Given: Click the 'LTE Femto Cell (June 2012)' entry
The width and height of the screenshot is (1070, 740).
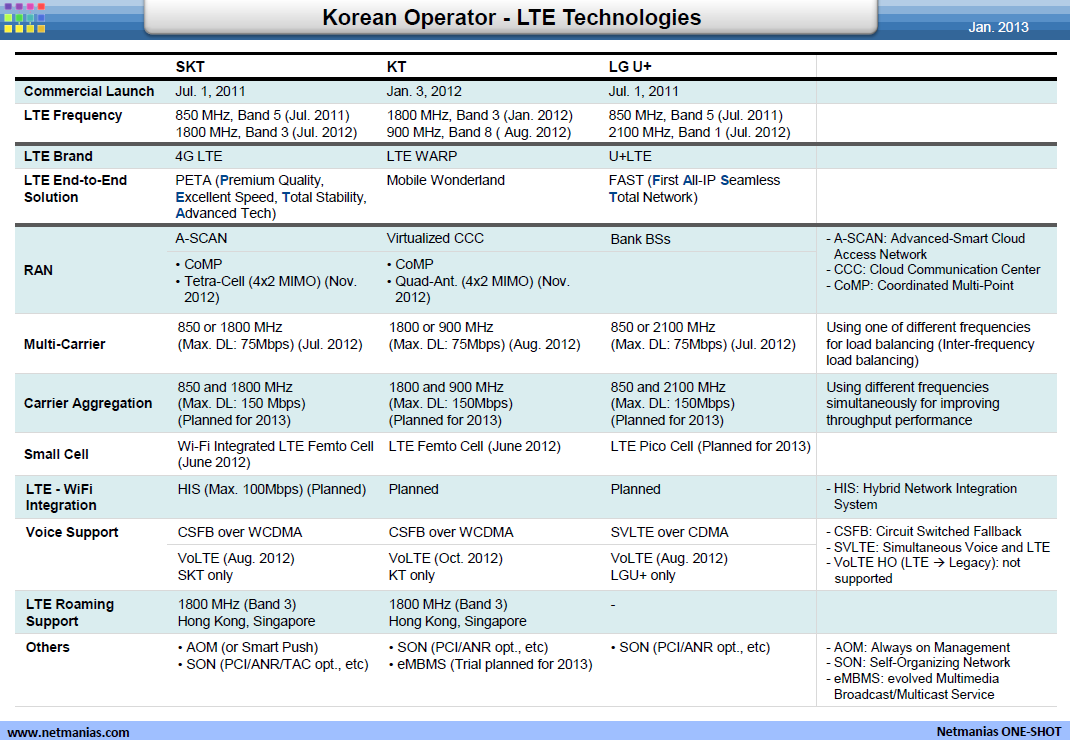Looking at the screenshot, I should coord(475,446).
